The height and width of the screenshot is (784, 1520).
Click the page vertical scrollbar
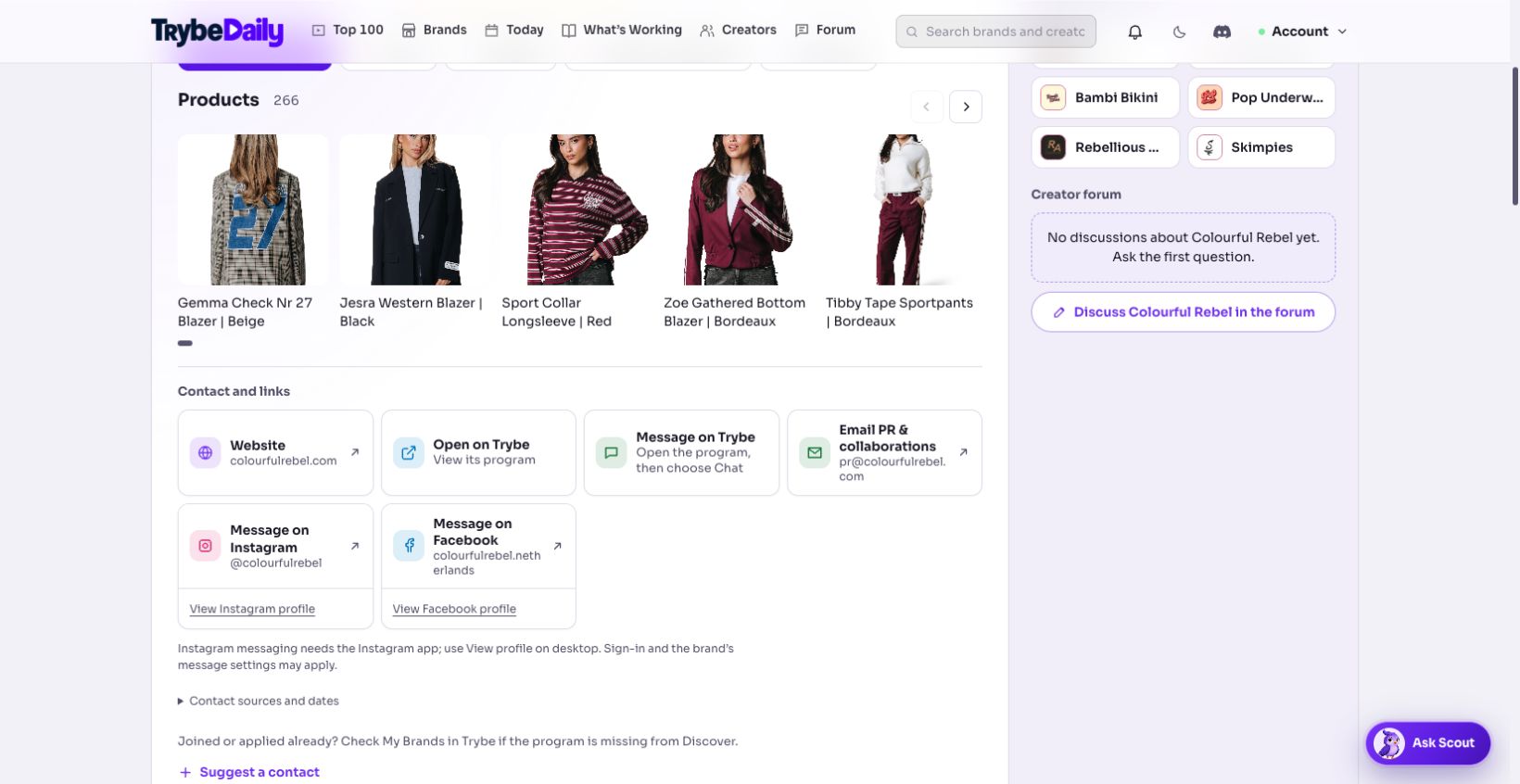1515,137
